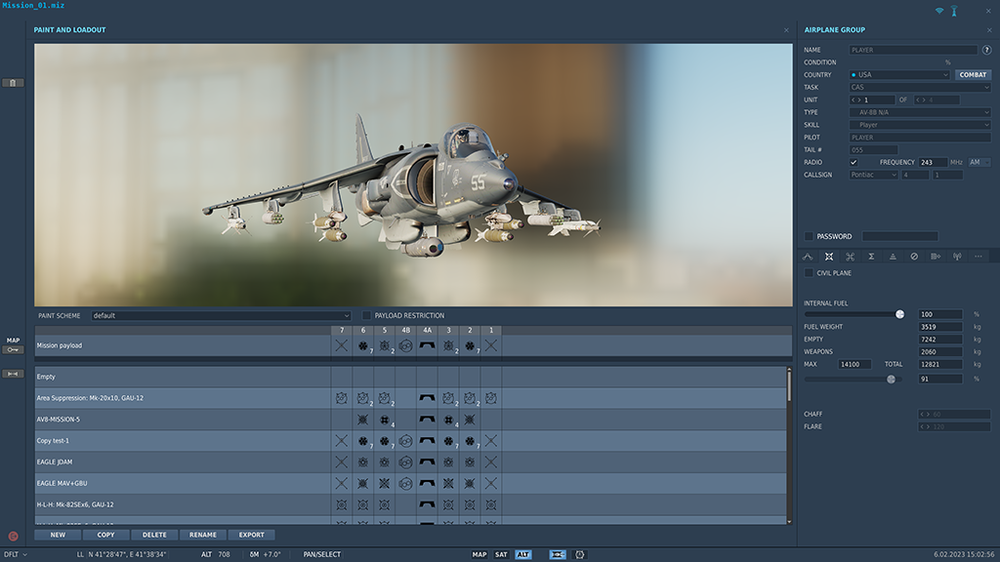Click Area Suppression row pylon 7 icon
The height and width of the screenshot is (562, 1000).
(x=342, y=398)
